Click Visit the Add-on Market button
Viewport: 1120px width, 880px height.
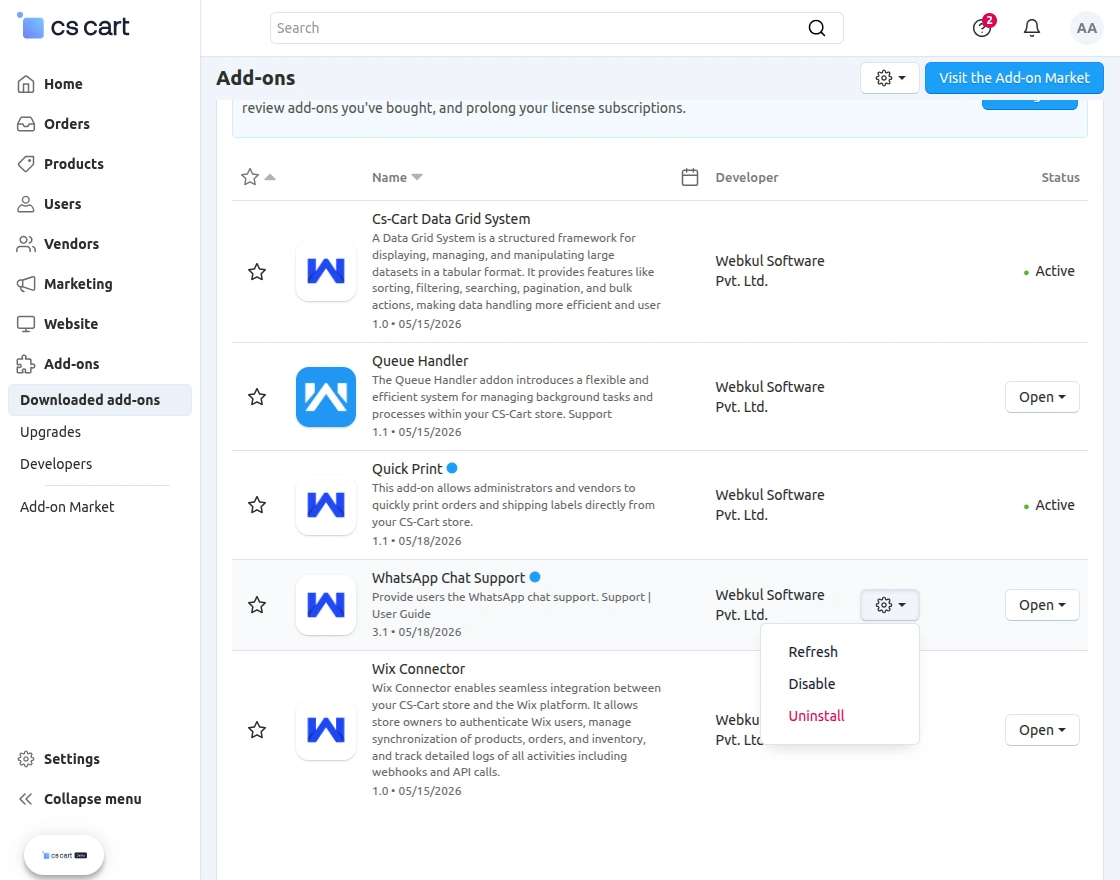point(1014,78)
